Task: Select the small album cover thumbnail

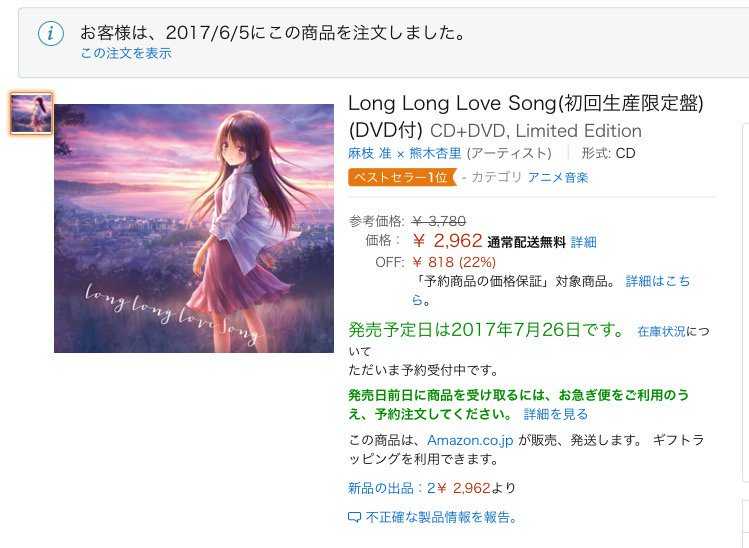Action: [32, 114]
